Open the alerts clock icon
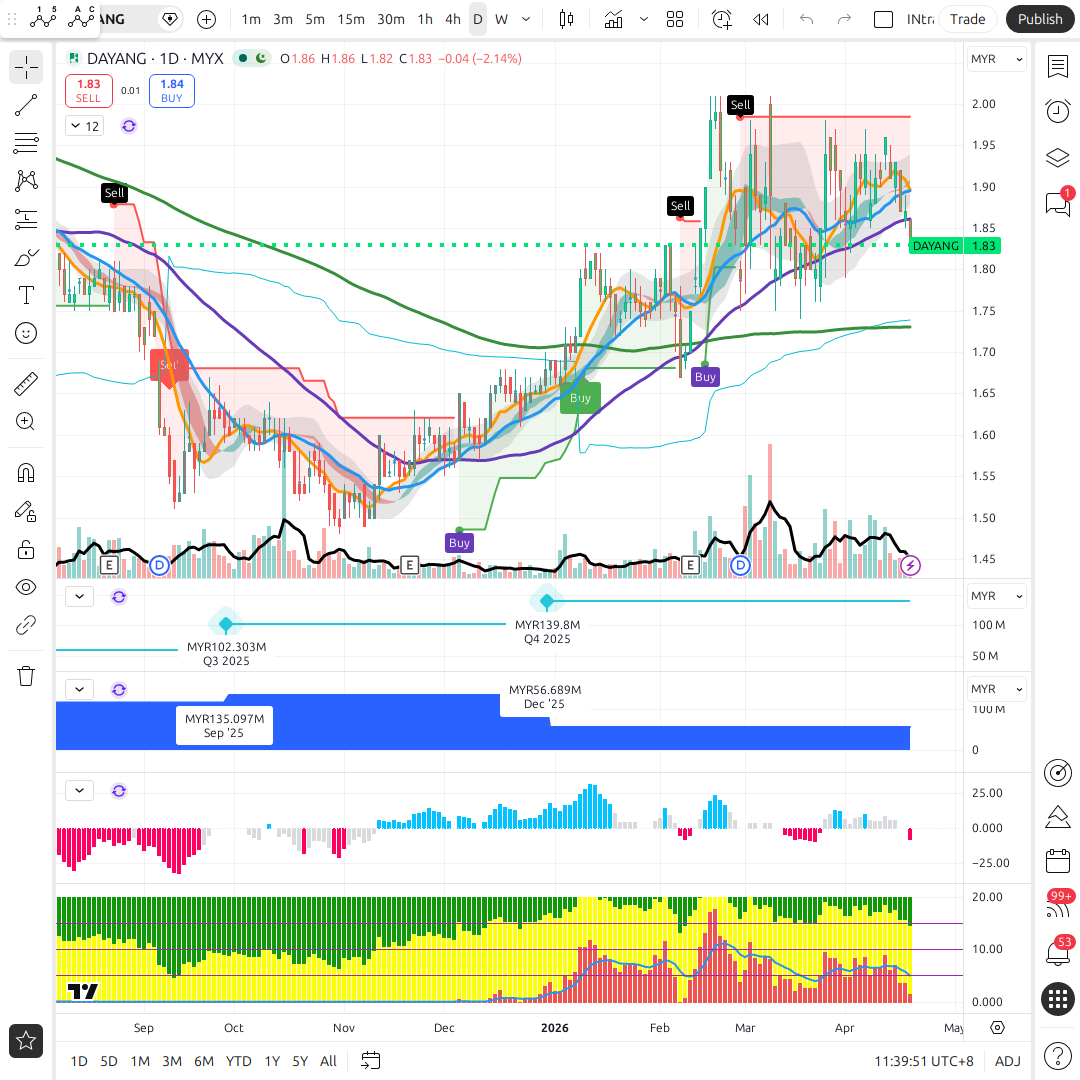This screenshot has width=1080, height=1080. click(1057, 111)
